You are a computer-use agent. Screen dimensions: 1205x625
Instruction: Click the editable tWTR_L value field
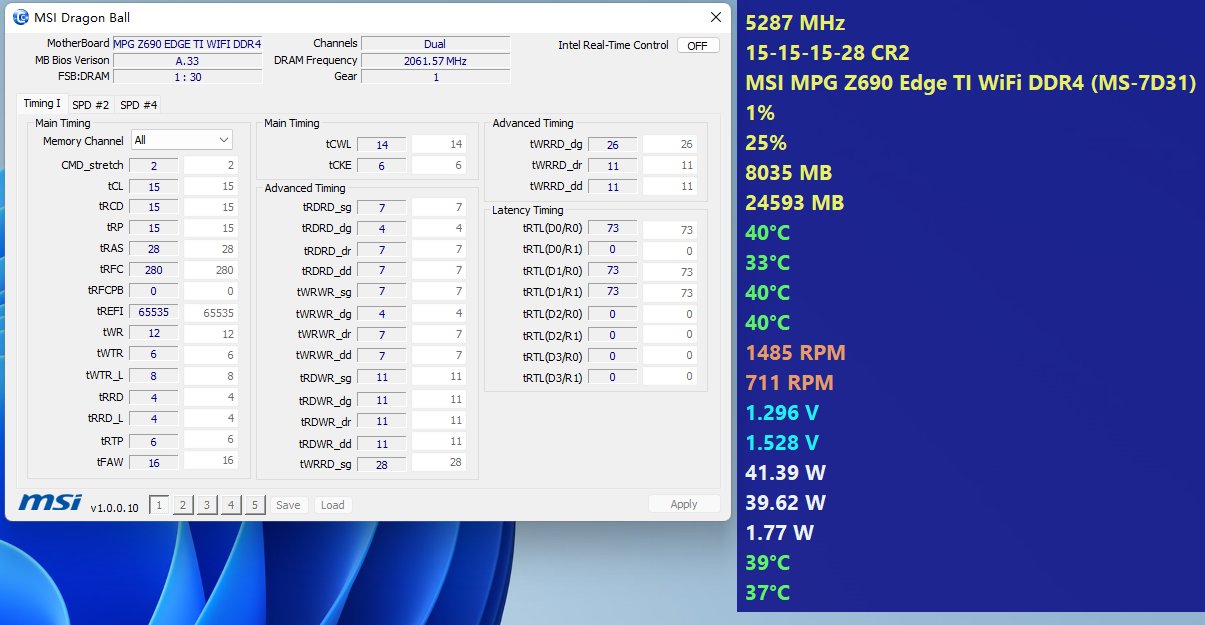tap(210, 376)
